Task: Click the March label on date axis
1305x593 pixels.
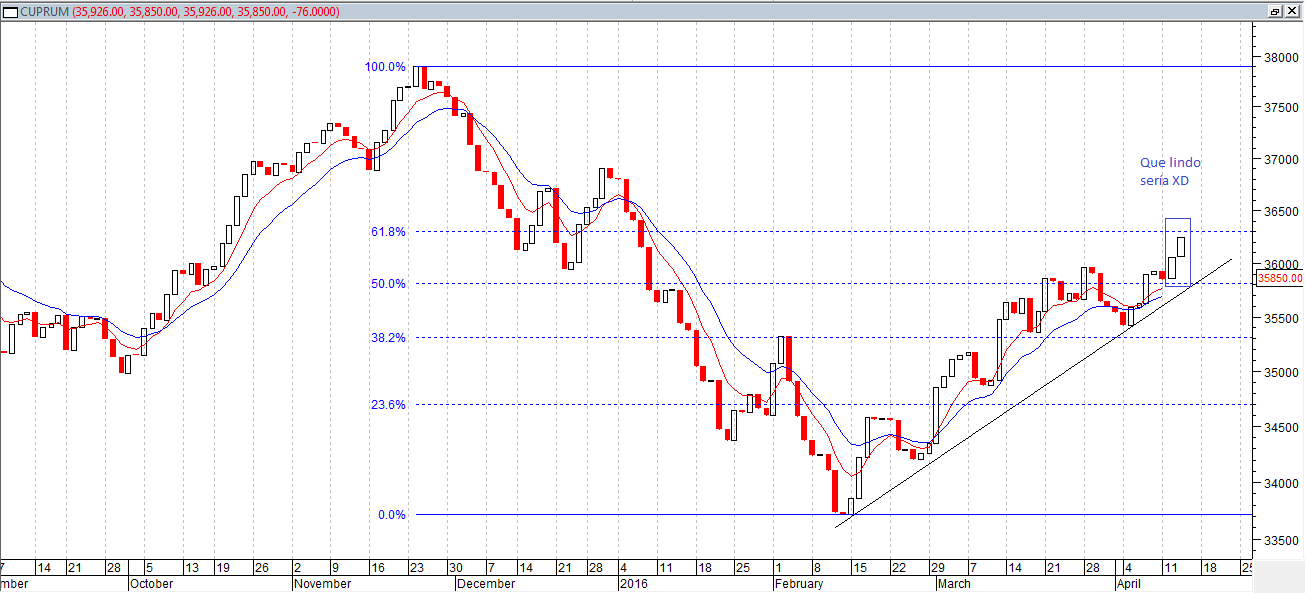Action: point(955,583)
